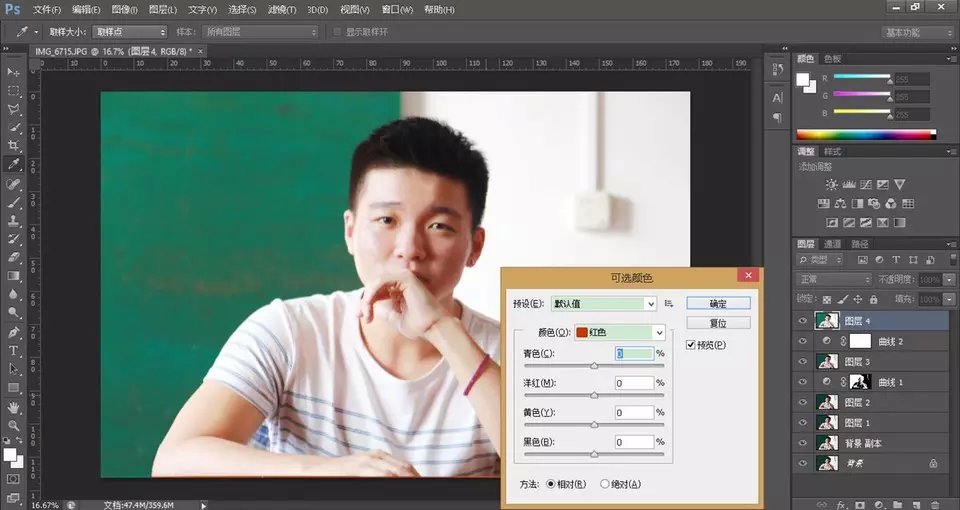Viewport: 960px width, 510px height.
Task: Select the Blur tool
Action: pos(13,294)
